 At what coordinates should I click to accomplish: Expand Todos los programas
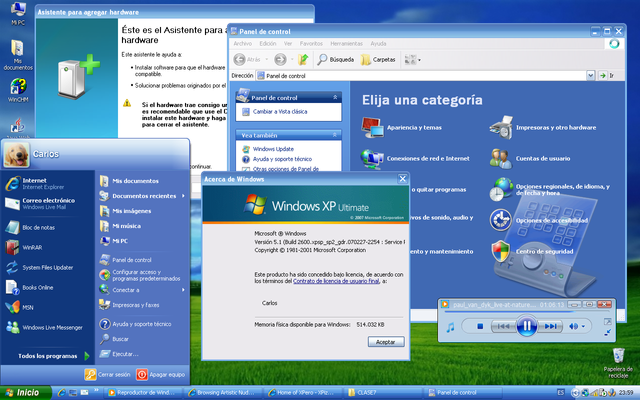pos(53,356)
